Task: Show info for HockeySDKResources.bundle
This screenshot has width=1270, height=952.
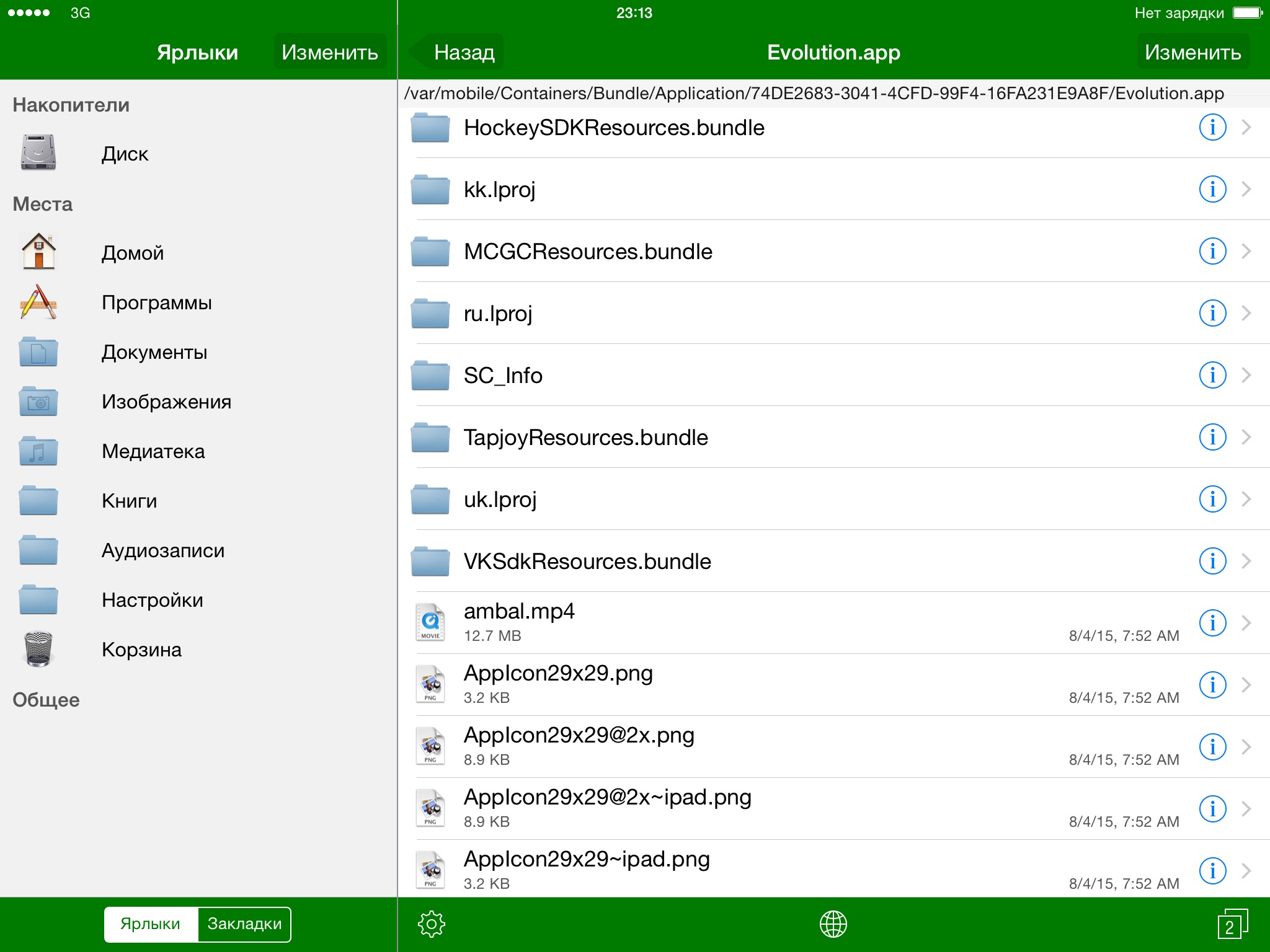Action: (1212, 127)
